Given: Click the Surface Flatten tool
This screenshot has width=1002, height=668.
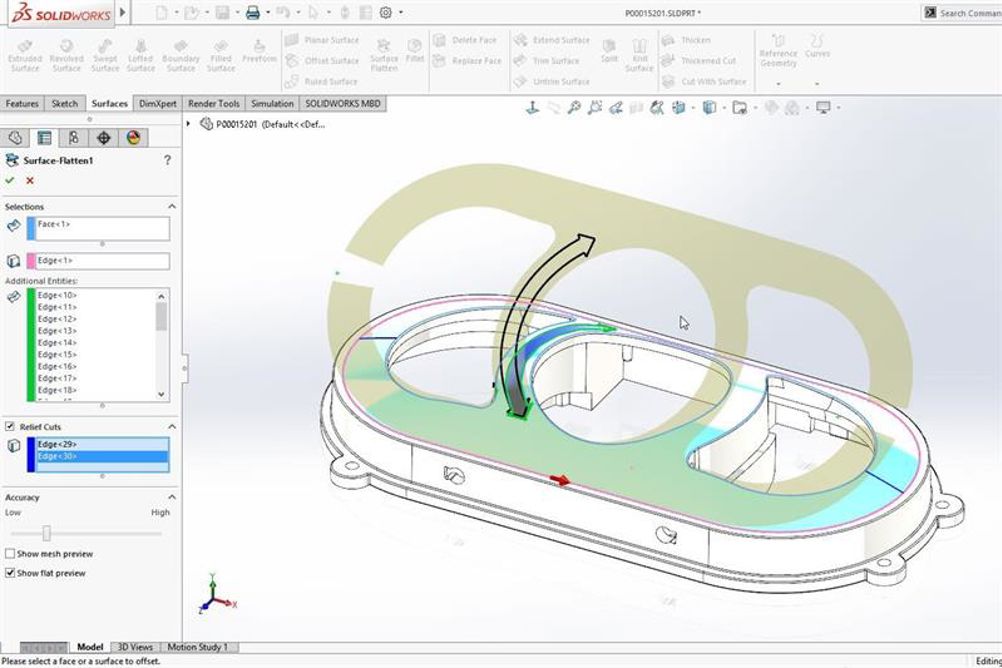Looking at the screenshot, I should tap(383, 55).
